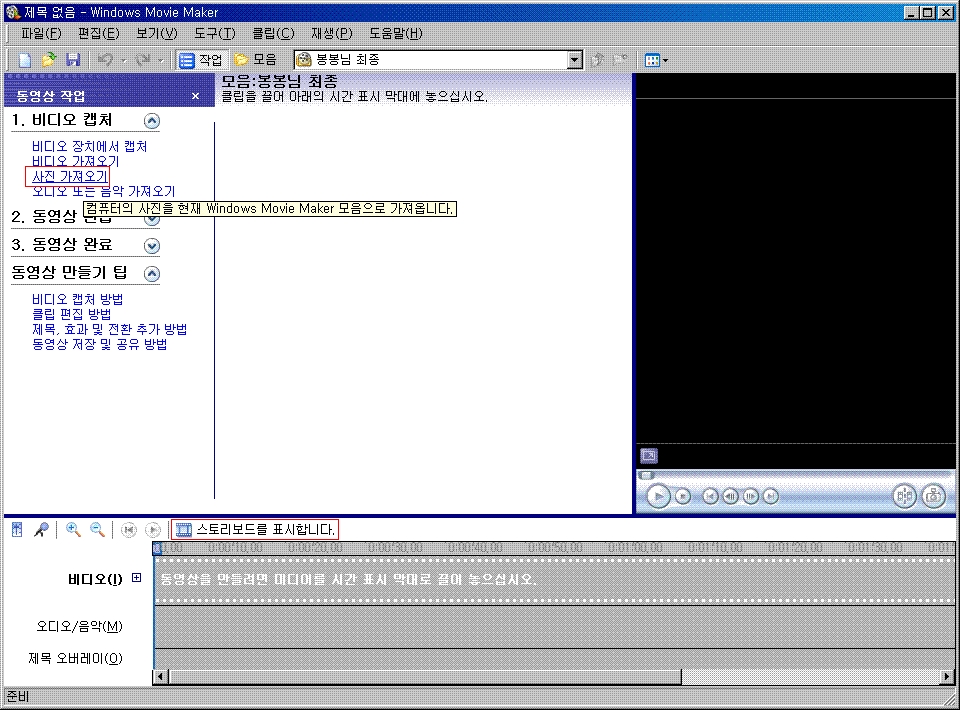
Task: Undo the last action
Action: coord(105,60)
